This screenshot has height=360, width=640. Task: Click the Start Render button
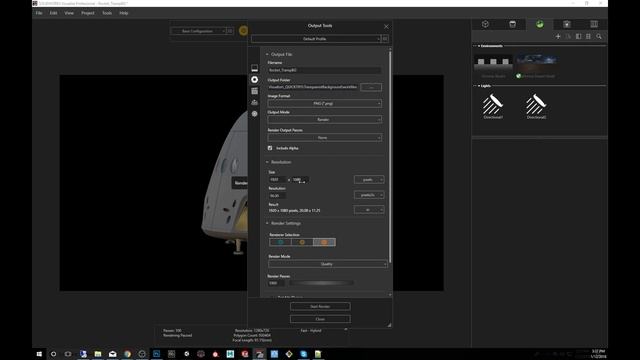[320, 307]
